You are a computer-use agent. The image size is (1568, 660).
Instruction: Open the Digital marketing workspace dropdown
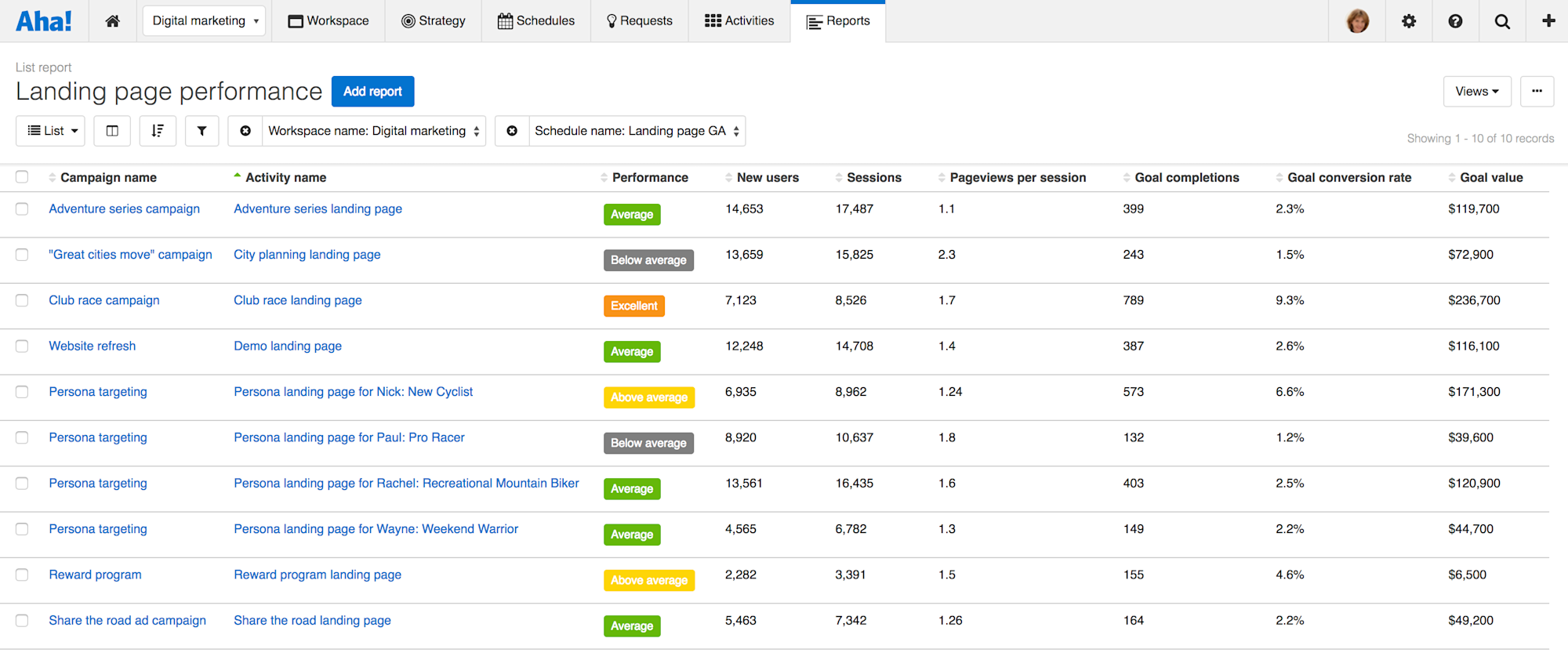(204, 21)
